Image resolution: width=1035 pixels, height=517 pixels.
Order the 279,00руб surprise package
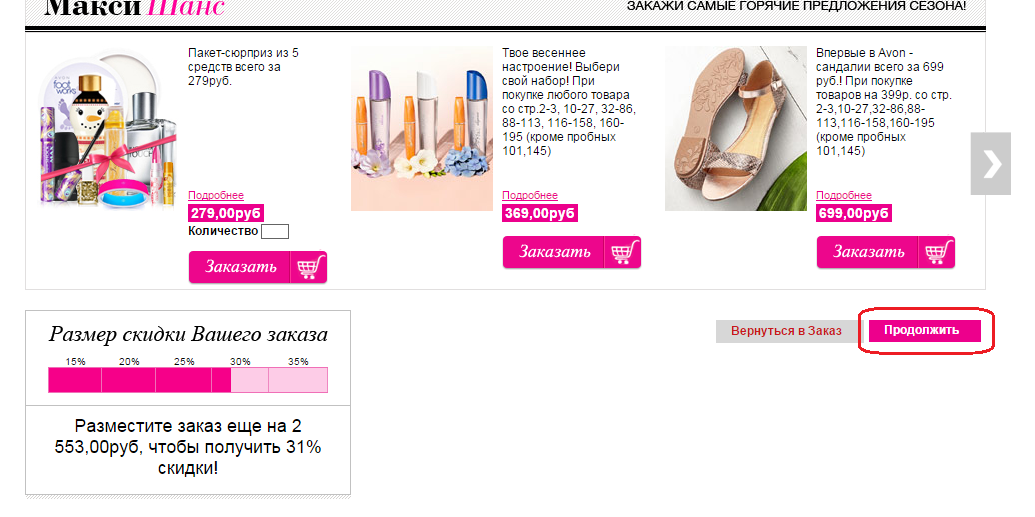tap(258, 267)
